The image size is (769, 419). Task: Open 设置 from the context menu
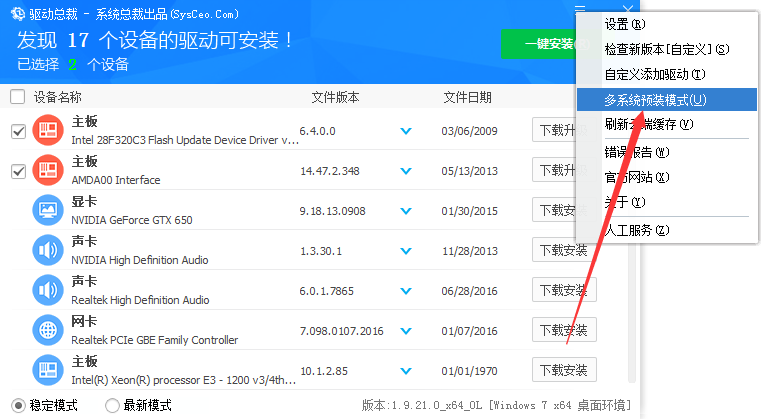pyautogui.click(x=624, y=24)
